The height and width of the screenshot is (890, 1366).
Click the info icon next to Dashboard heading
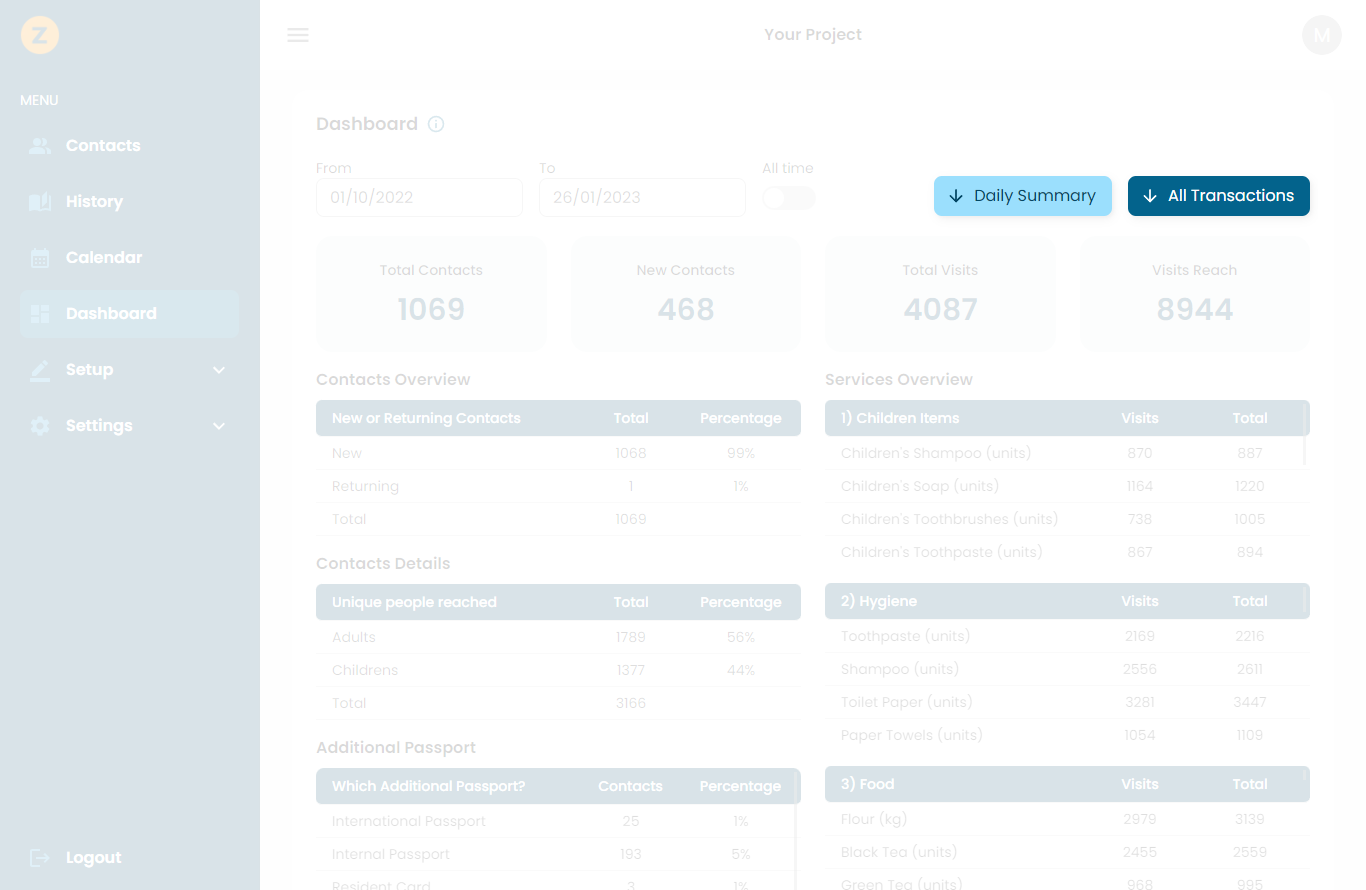[x=435, y=124]
